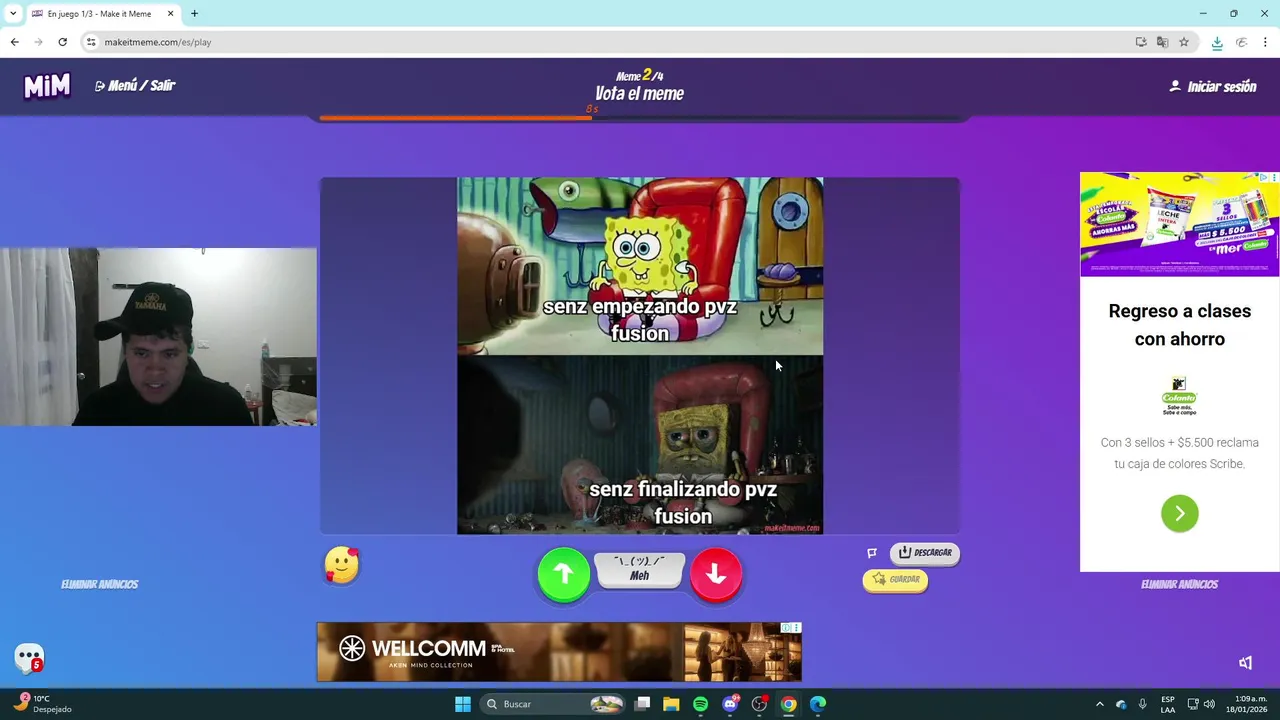The image size is (1280, 720).
Task: Click the green arrow in the Colanta ad
Action: click(x=1180, y=513)
